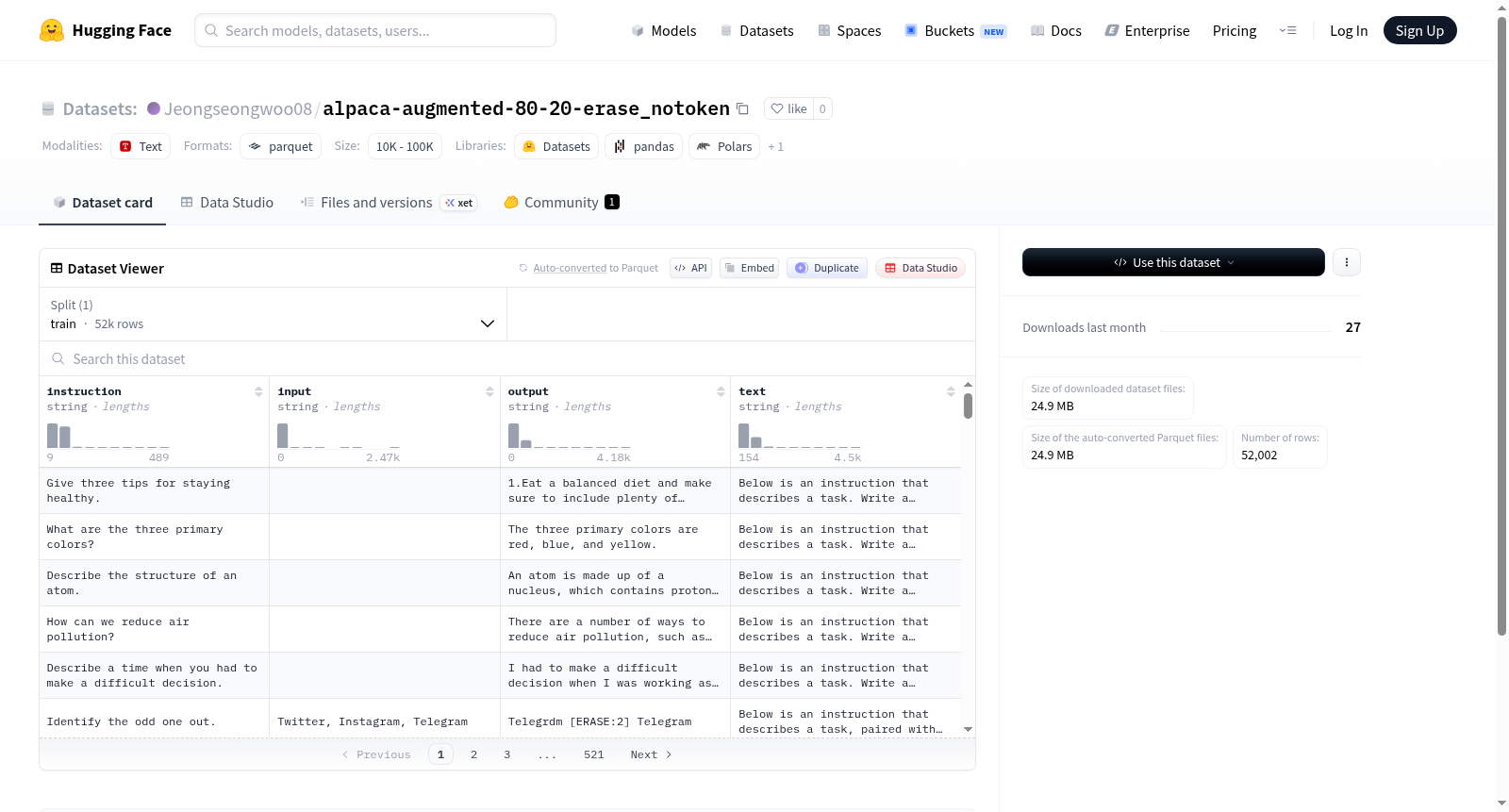The height and width of the screenshot is (812, 1509).
Task: Click the 'Twitter, Instagram, Telegram' input cell
Action: pos(384,721)
